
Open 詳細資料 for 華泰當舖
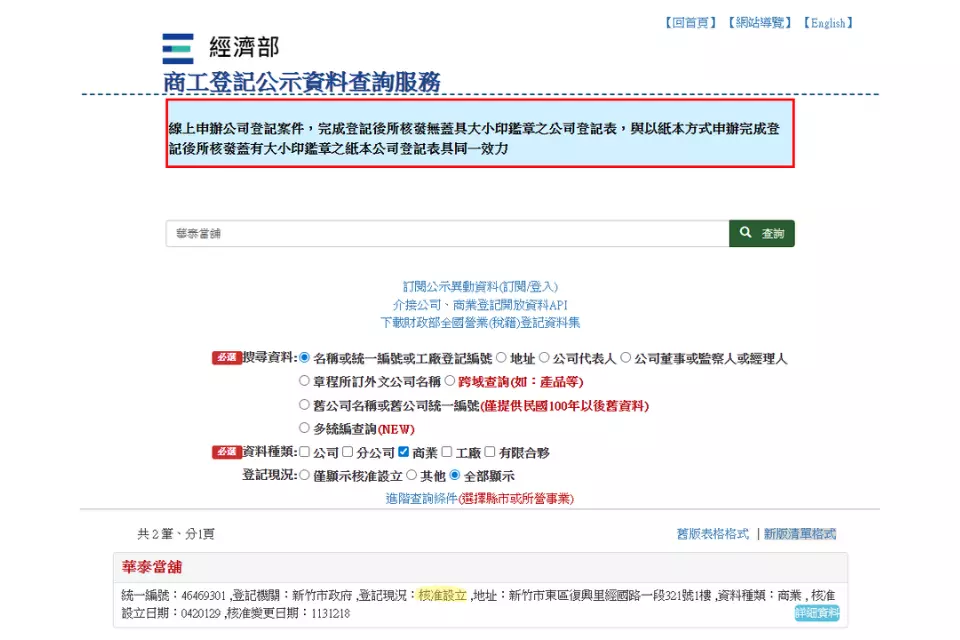click(x=816, y=613)
